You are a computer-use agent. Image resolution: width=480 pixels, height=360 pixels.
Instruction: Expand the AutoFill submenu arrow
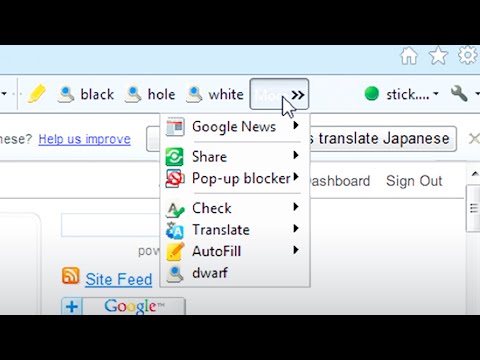click(296, 250)
